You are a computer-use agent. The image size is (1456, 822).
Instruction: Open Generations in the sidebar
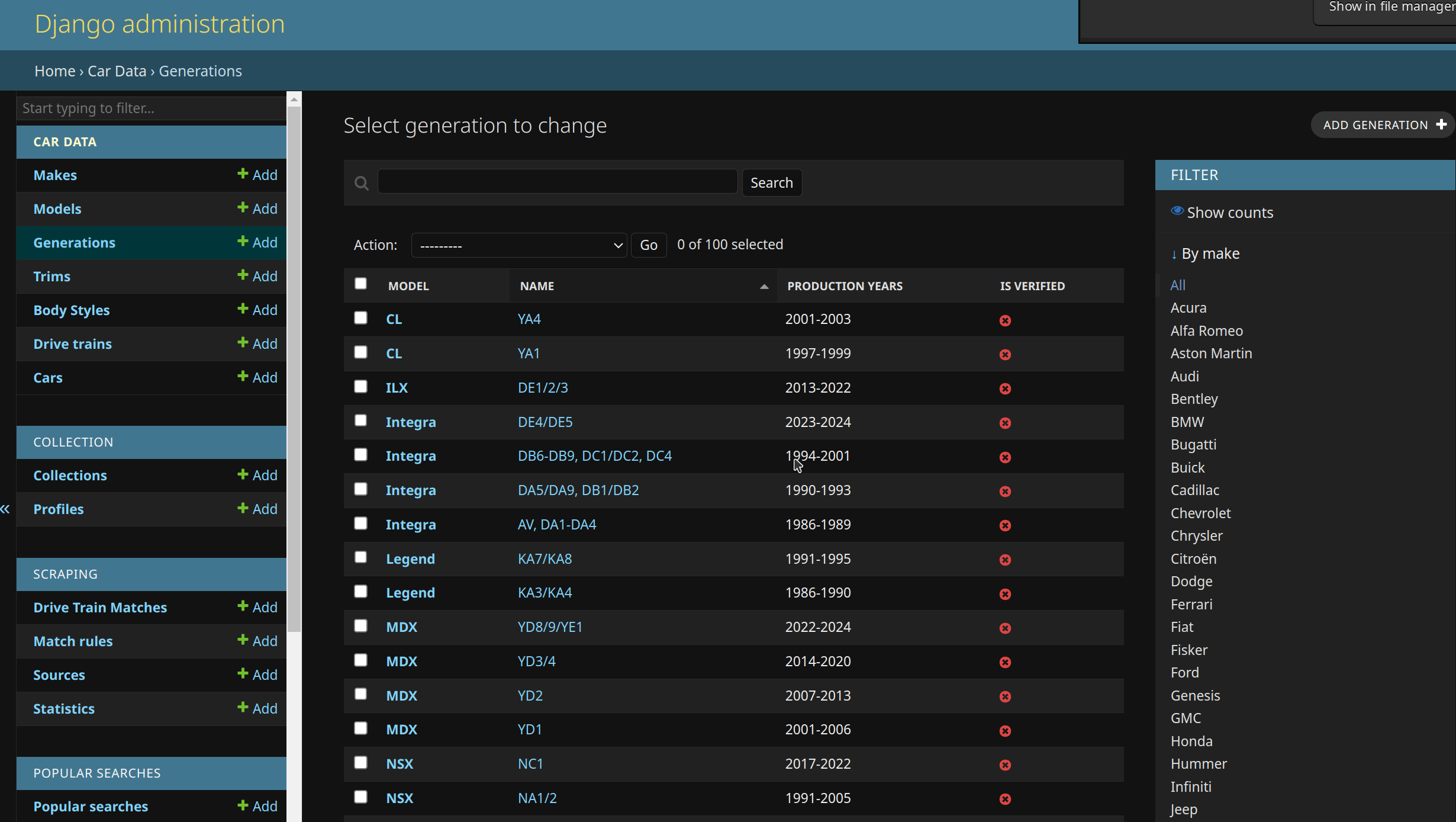tap(74, 242)
